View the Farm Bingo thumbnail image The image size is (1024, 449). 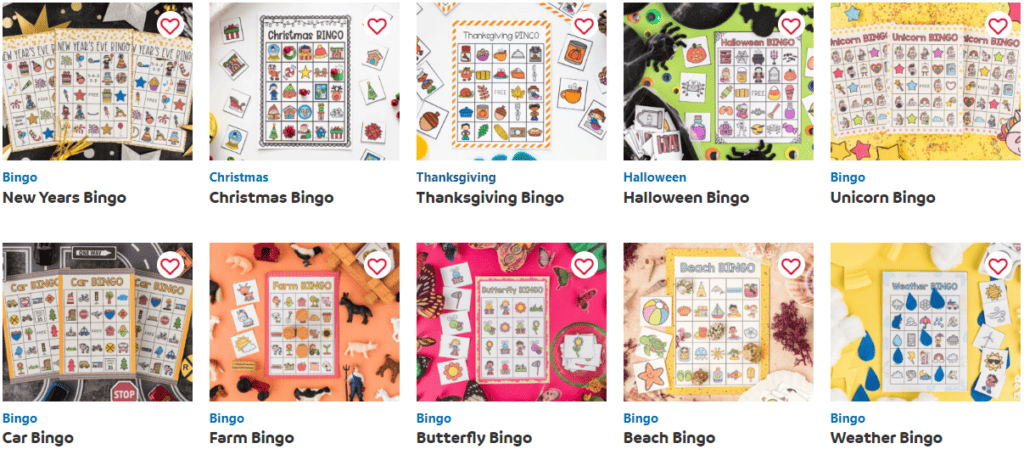pos(304,322)
